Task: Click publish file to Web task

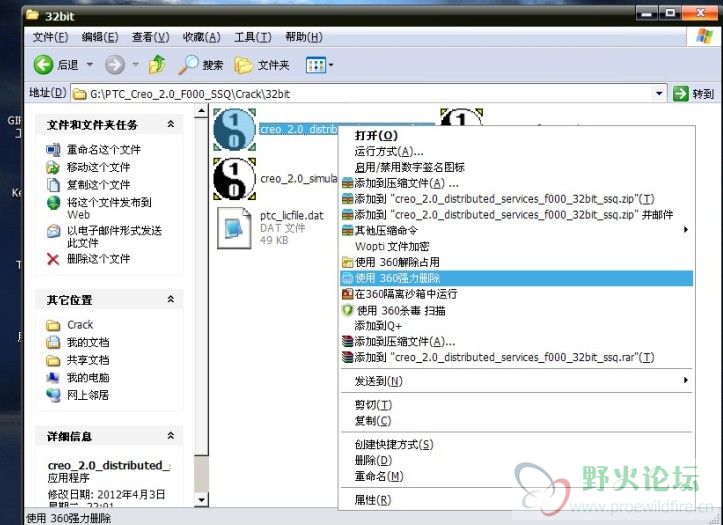Action: click(x=109, y=208)
